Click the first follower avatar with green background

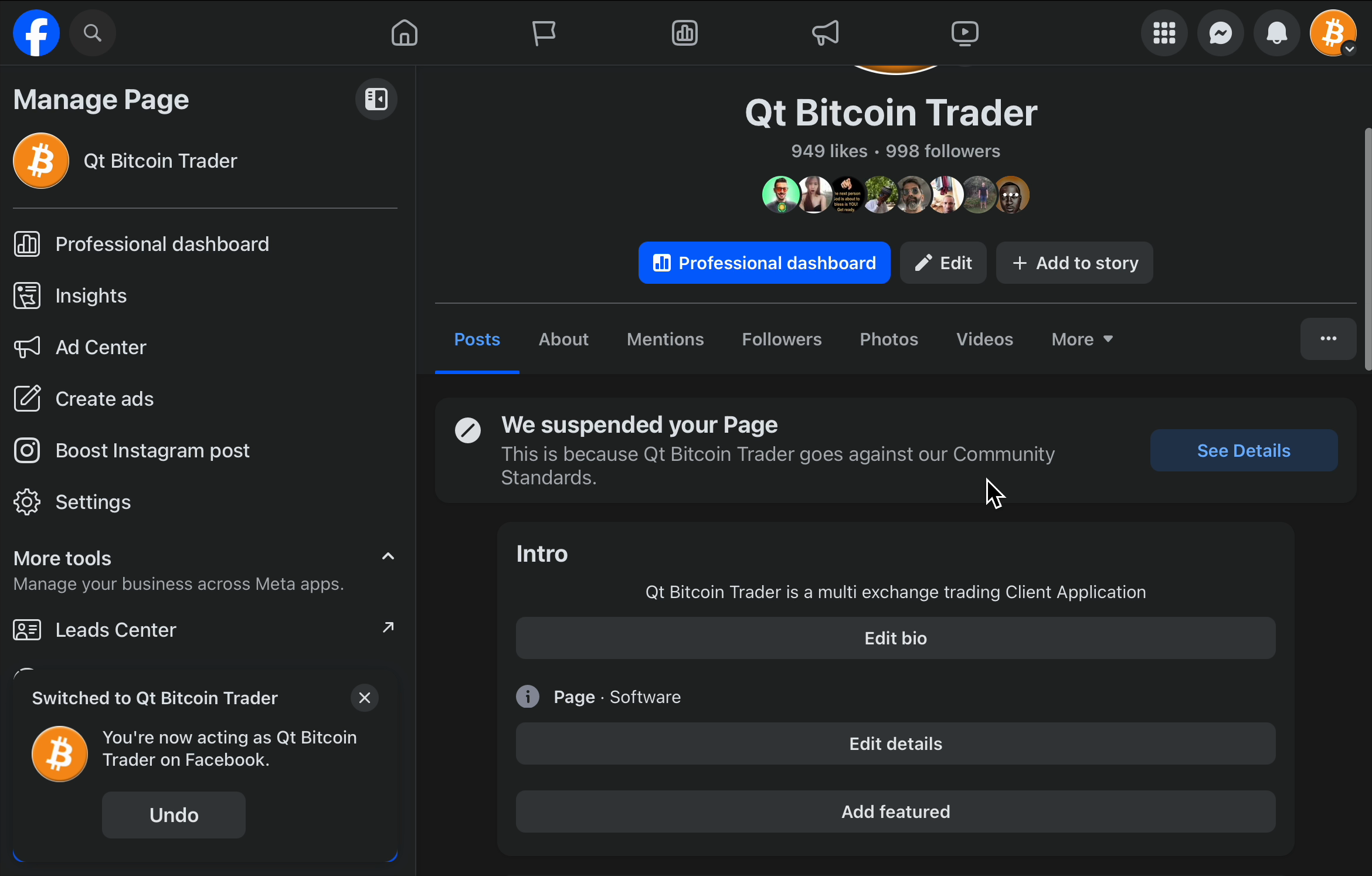tap(781, 195)
